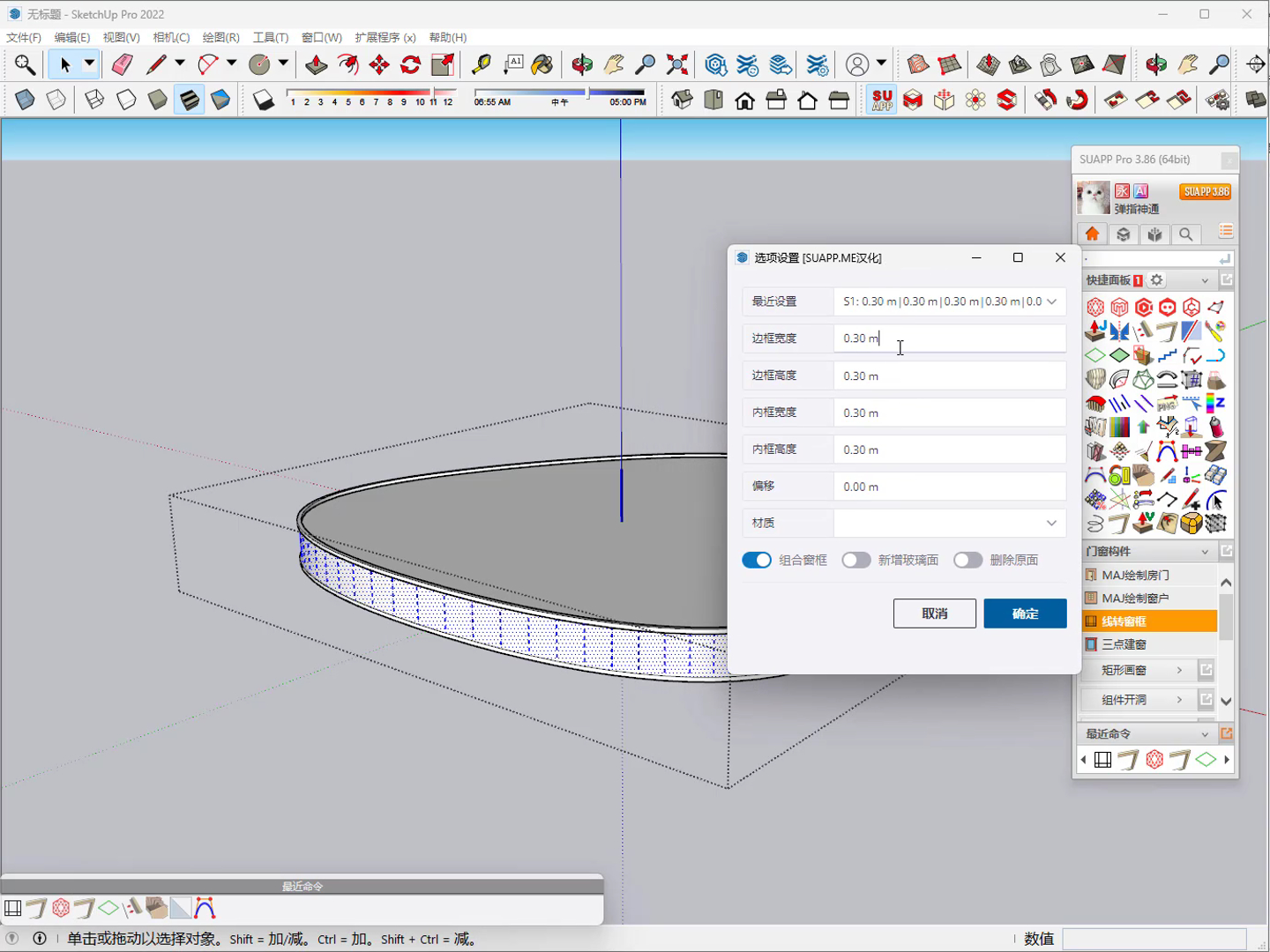Open the 最近设置 dropdown list

pos(950,301)
